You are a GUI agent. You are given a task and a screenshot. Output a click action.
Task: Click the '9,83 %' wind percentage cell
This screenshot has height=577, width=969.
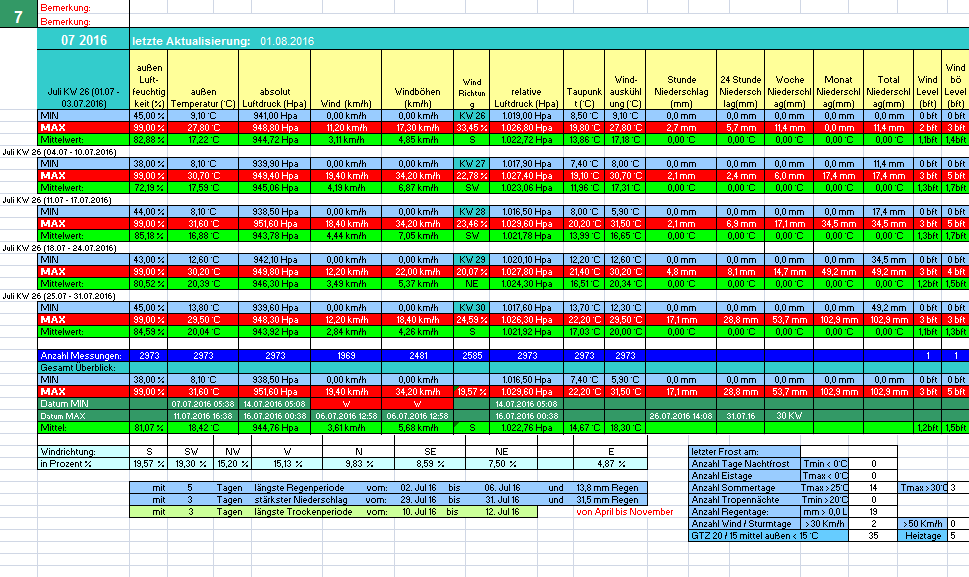tap(358, 464)
